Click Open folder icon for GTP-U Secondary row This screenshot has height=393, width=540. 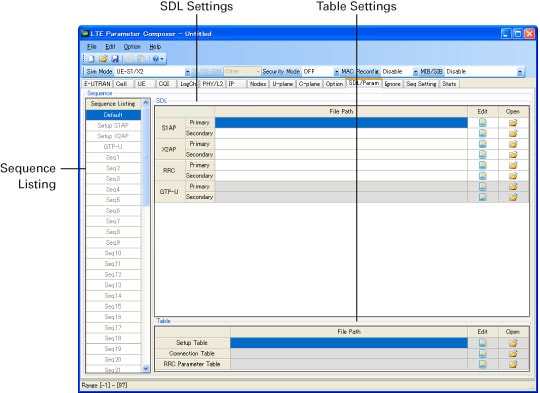coord(513,197)
